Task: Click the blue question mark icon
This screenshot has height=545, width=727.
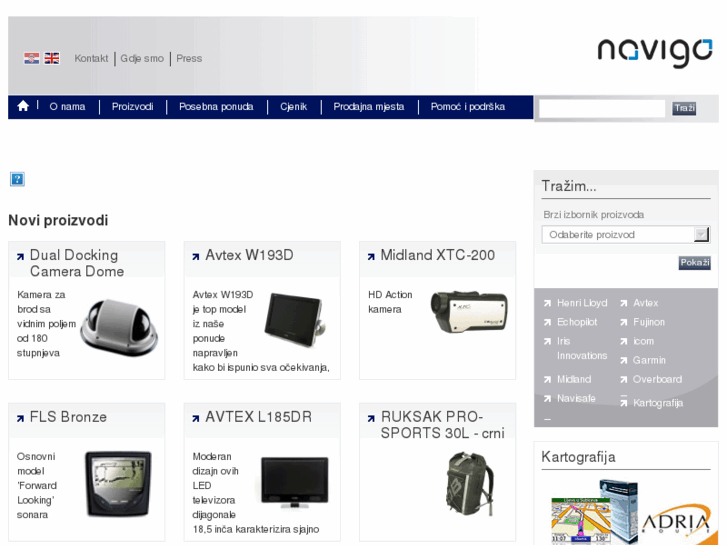Action: pos(17,179)
